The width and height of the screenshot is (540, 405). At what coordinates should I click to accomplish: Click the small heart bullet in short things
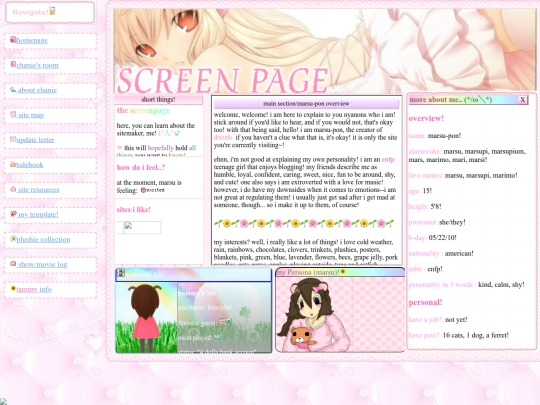120,147
